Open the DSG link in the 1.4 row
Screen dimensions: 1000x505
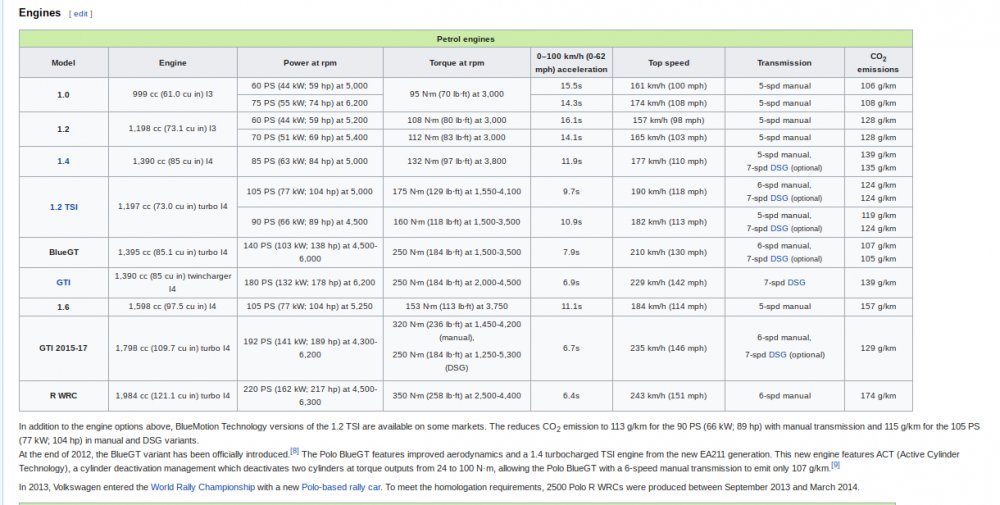(779, 168)
